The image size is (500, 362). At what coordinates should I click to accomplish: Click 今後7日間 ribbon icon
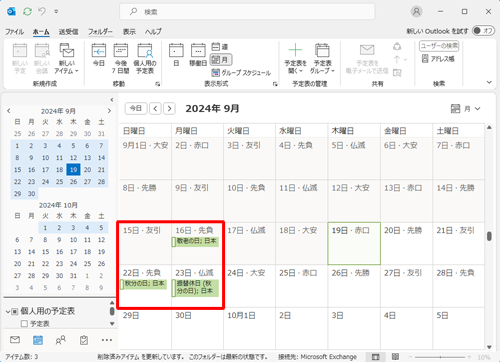tap(121, 58)
